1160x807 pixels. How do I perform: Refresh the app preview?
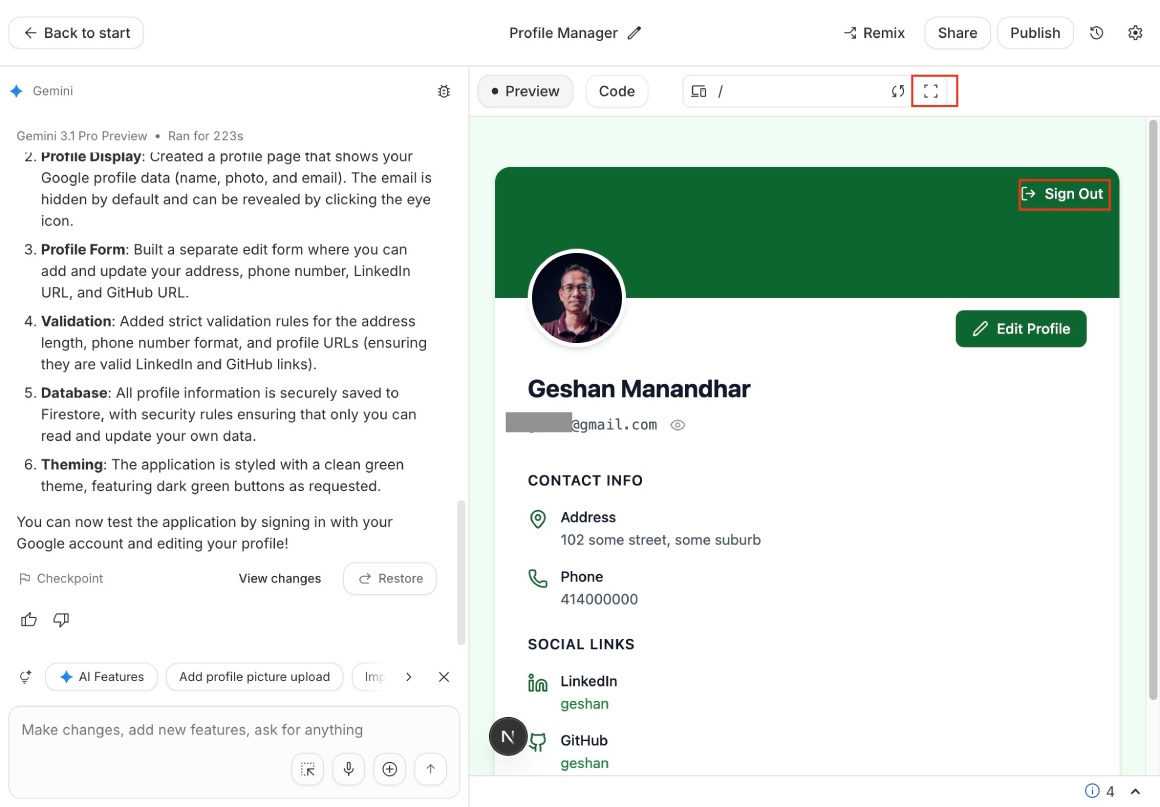click(x=897, y=90)
